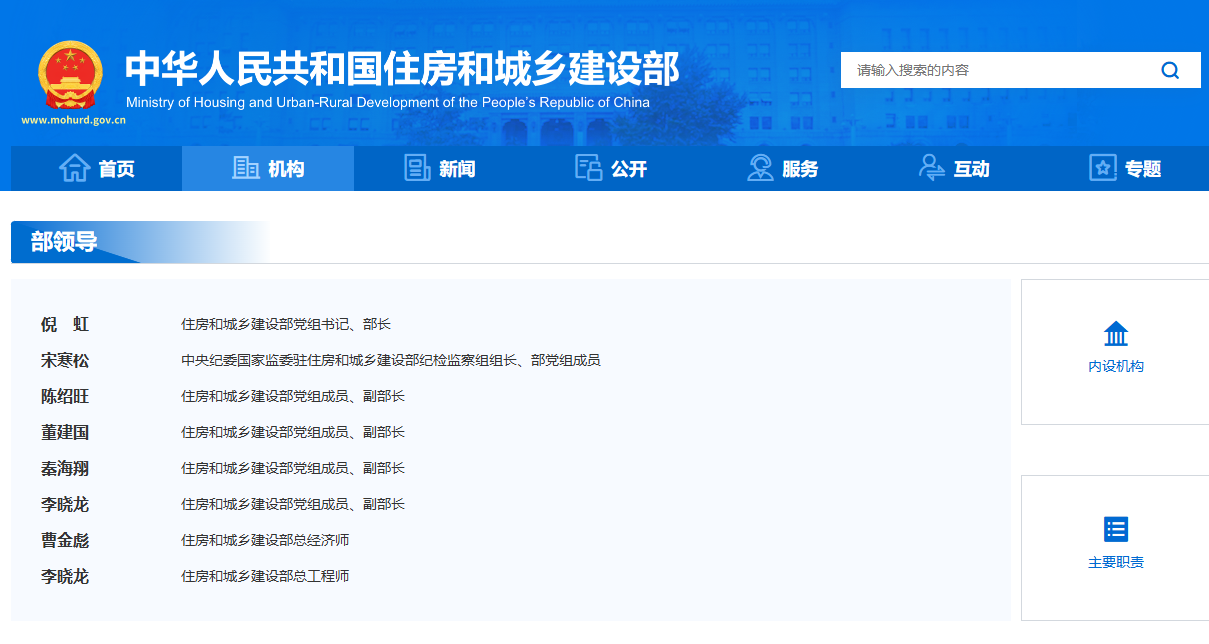The height and width of the screenshot is (644, 1209).
Task: View 董建国's leader page
Action: pyautogui.click(x=65, y=432)
